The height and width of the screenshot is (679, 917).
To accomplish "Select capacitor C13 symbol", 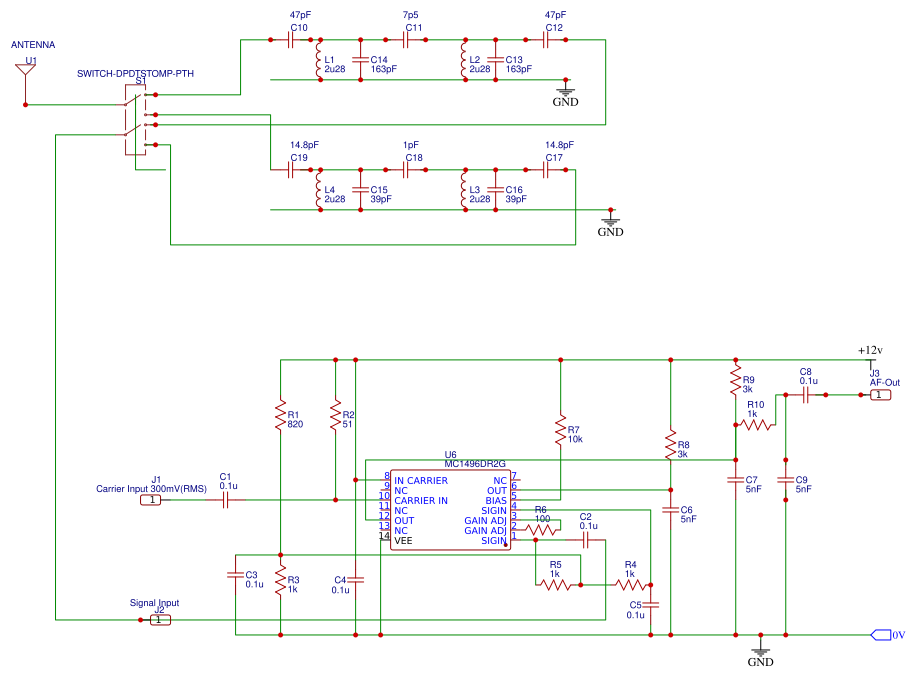I will pyautogui.click(x=495, y=60).
